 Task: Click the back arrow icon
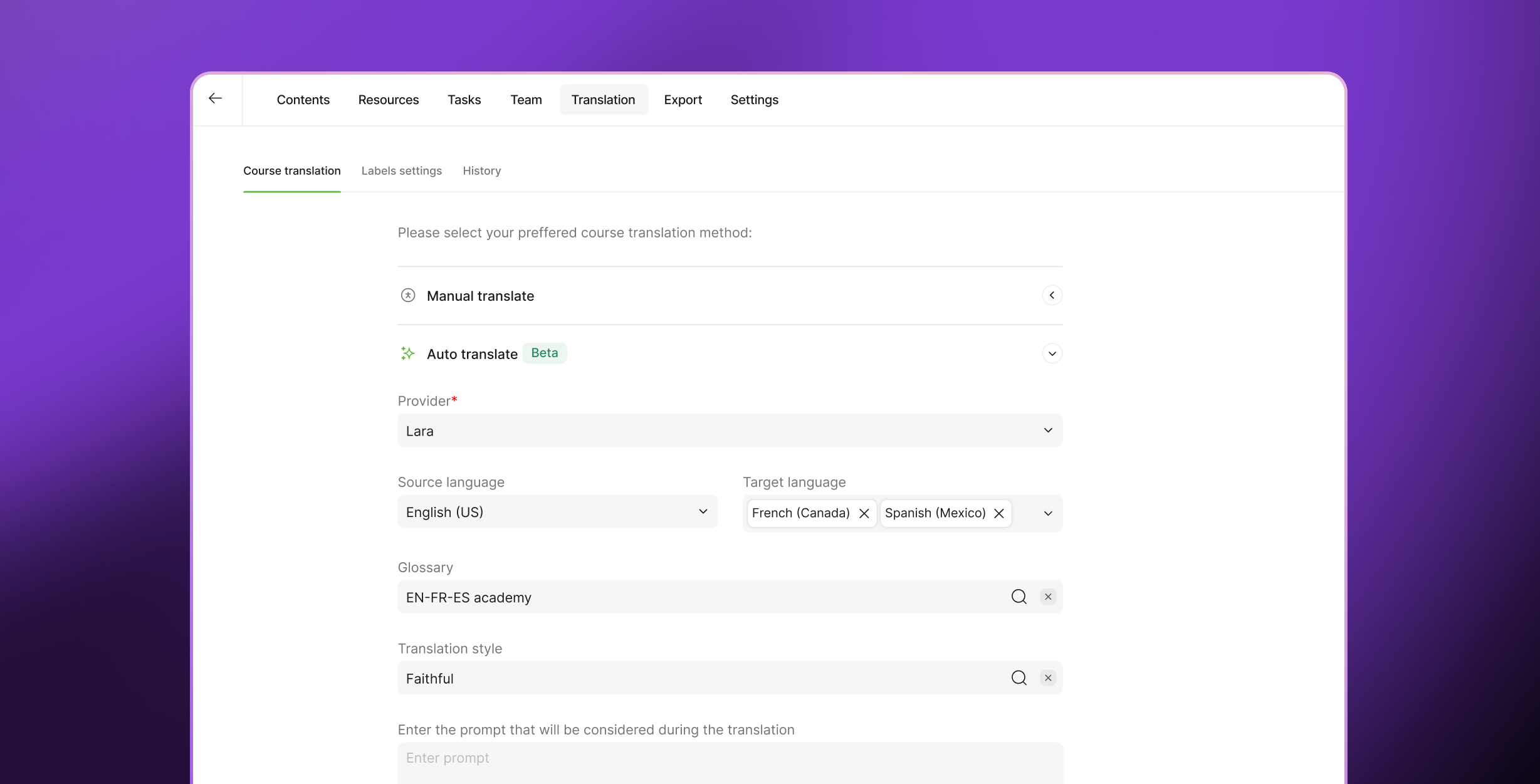[x=215, y=98]
